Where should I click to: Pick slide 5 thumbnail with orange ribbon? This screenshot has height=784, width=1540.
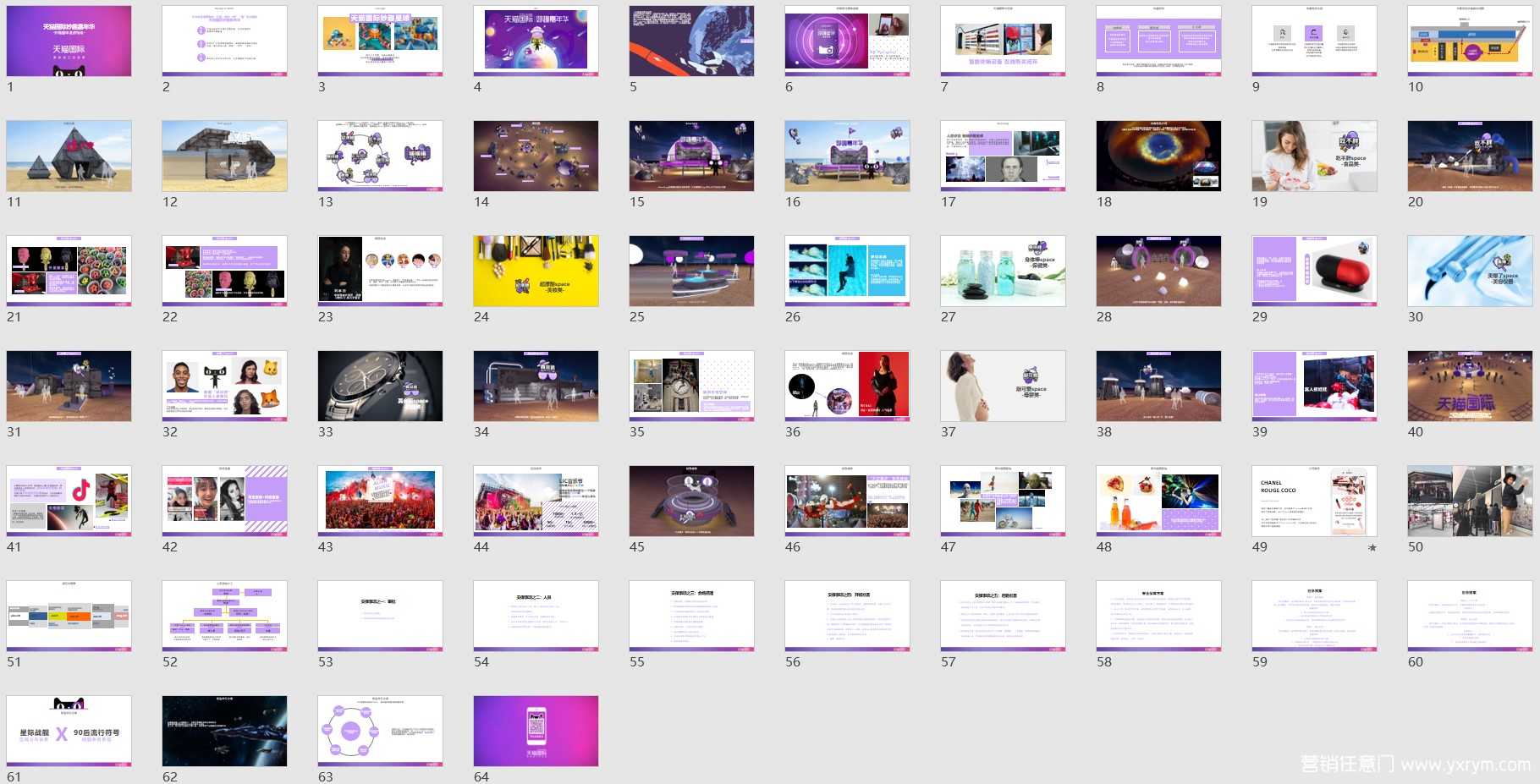(691, 41)
